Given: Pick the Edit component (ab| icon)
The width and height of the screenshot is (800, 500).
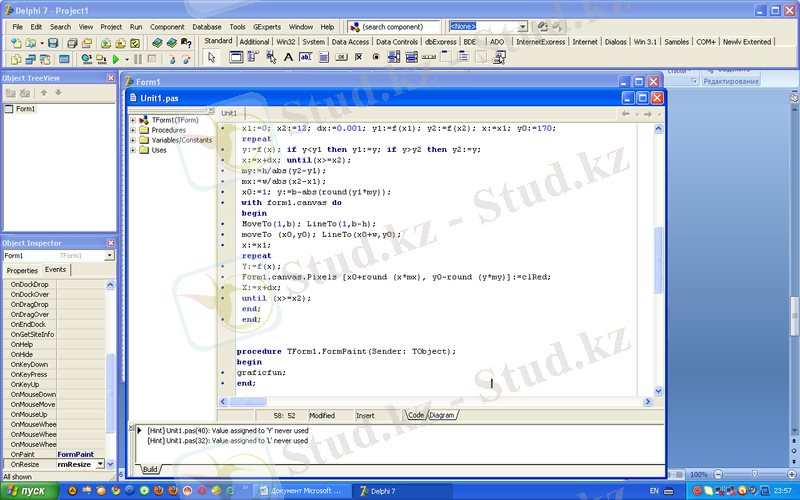Looking at the screenshot, I should pyautogui.click(x=306, y=58).
